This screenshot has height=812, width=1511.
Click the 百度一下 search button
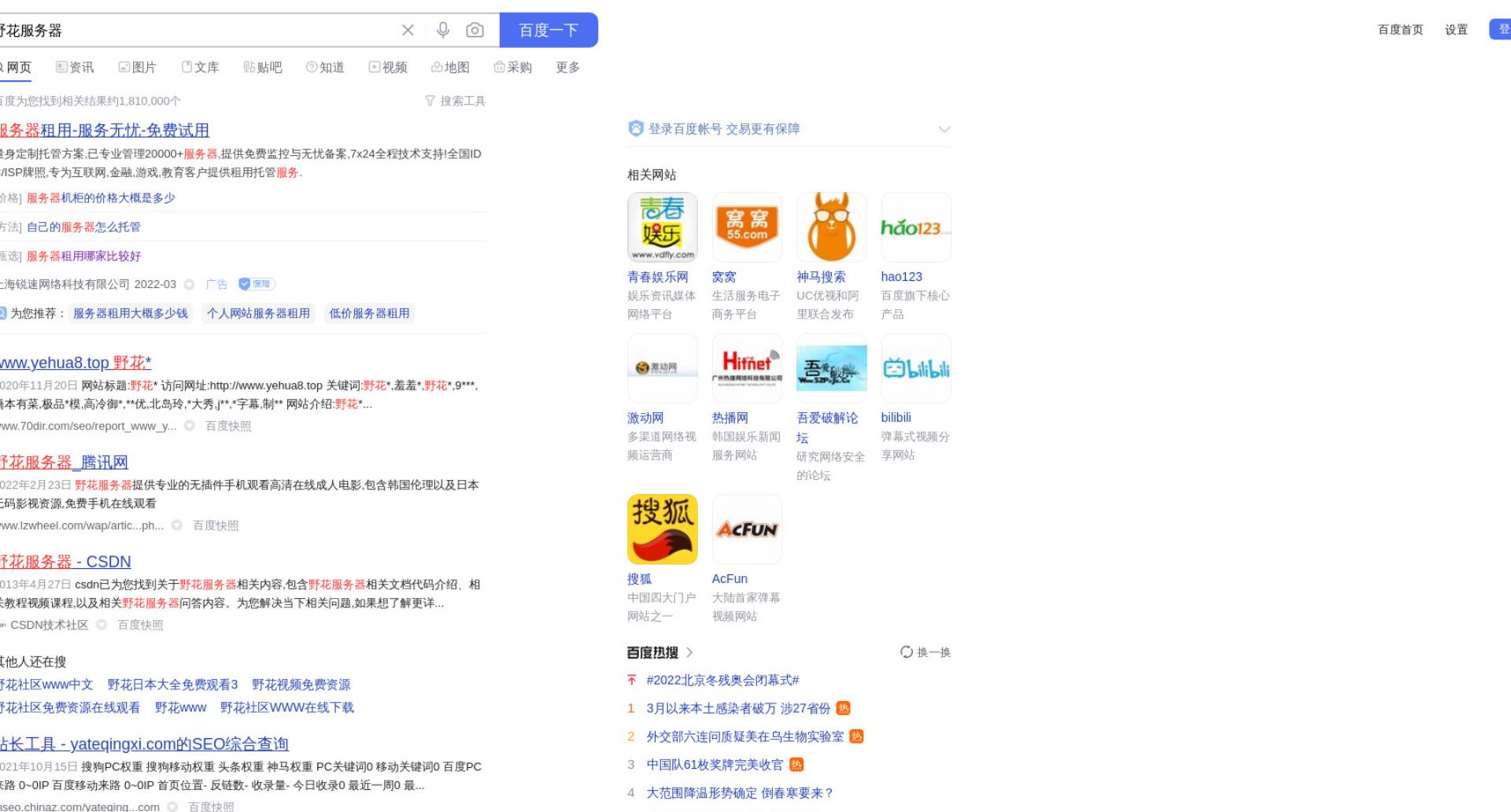tap(549, 30)
